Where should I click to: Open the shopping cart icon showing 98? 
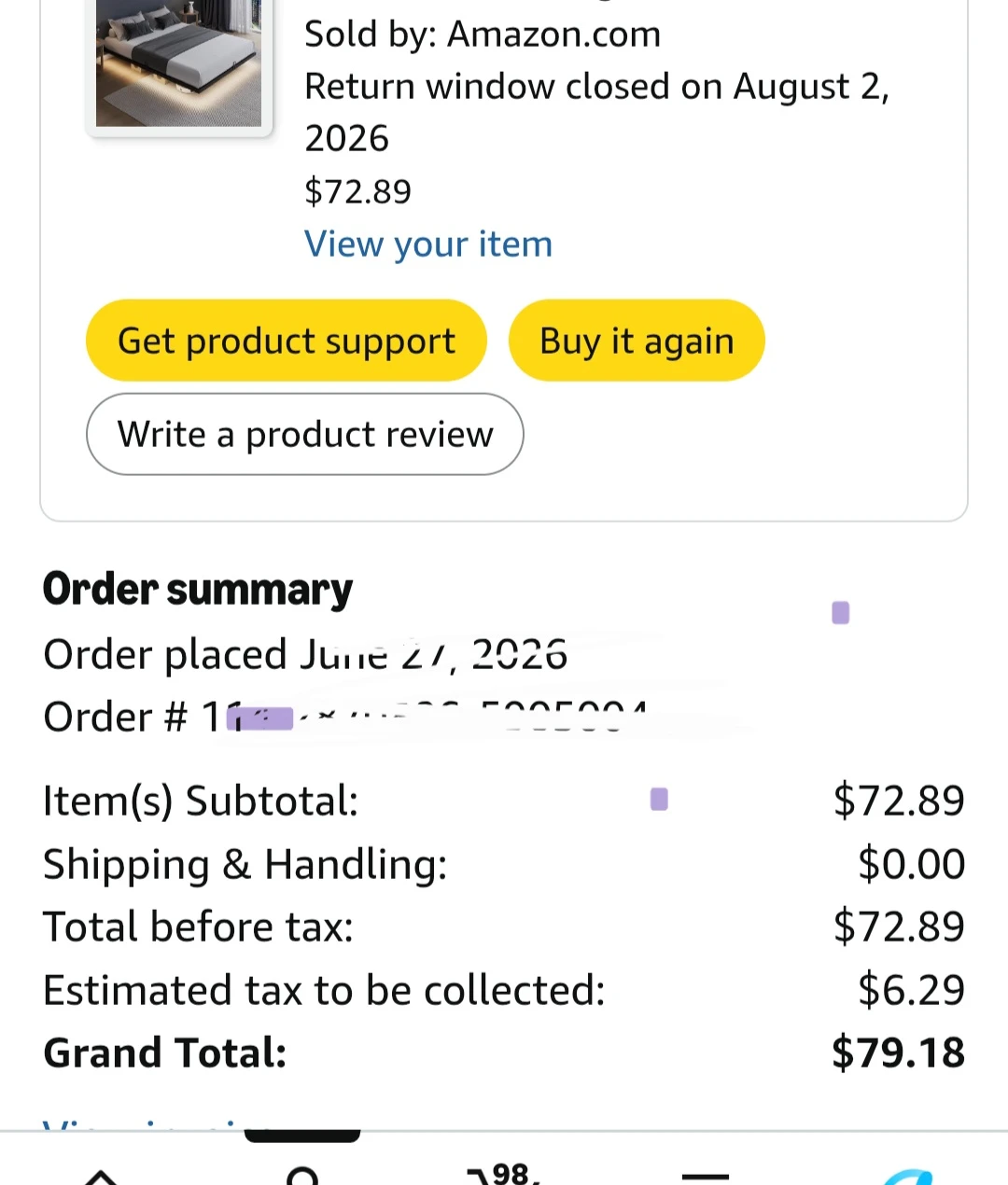[504, 1173]
